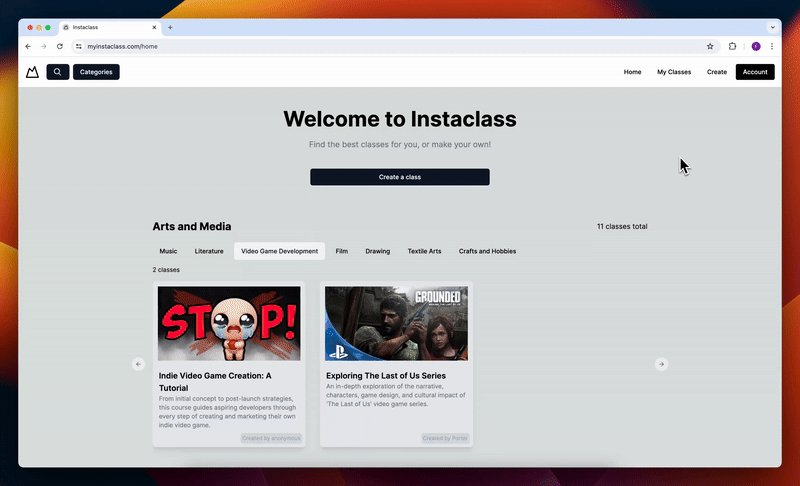800x486 pixels.
Task: View site information in address bar
Action: (79, 46)
